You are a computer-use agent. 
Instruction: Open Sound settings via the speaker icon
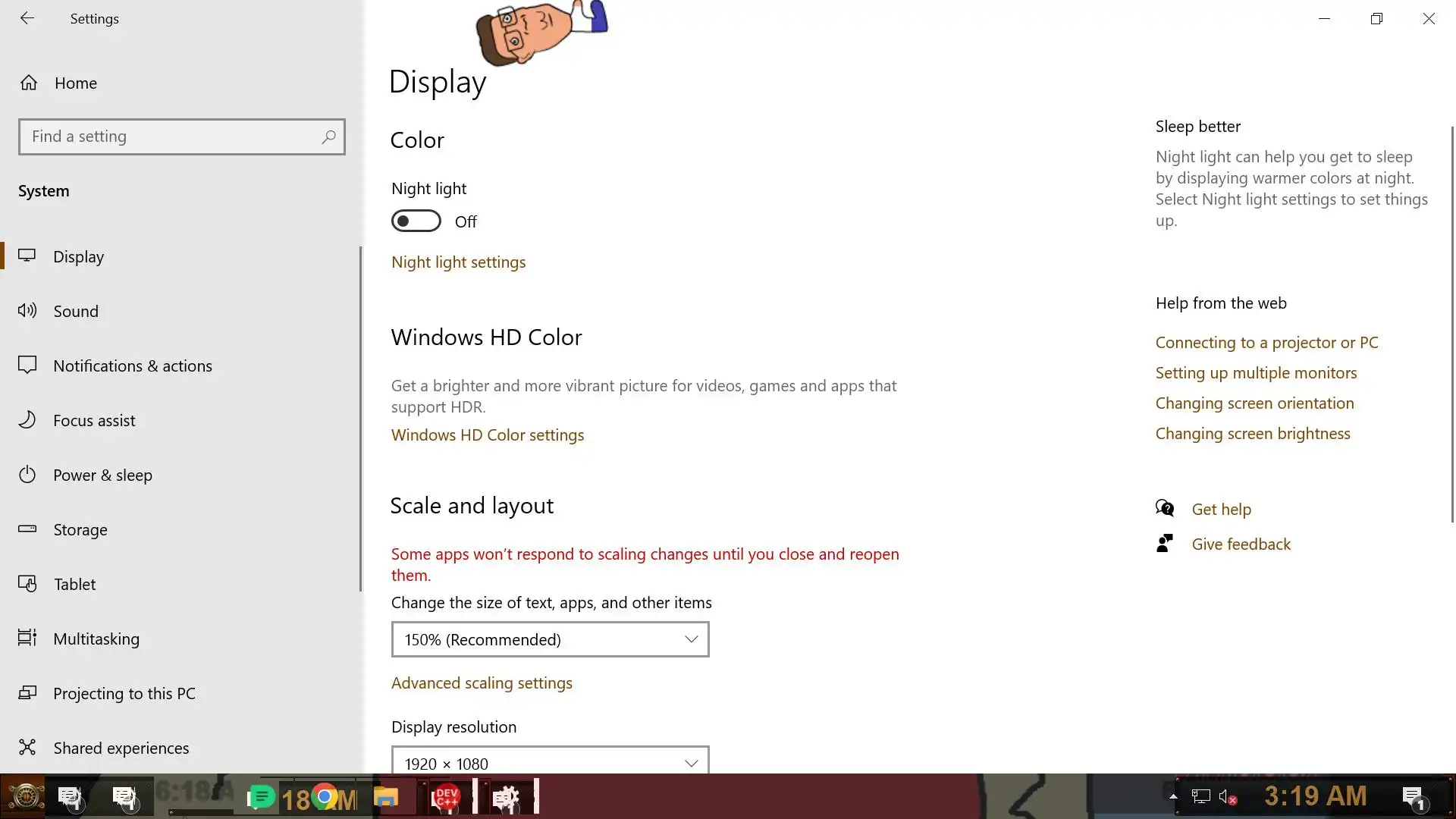click(27, 310)
